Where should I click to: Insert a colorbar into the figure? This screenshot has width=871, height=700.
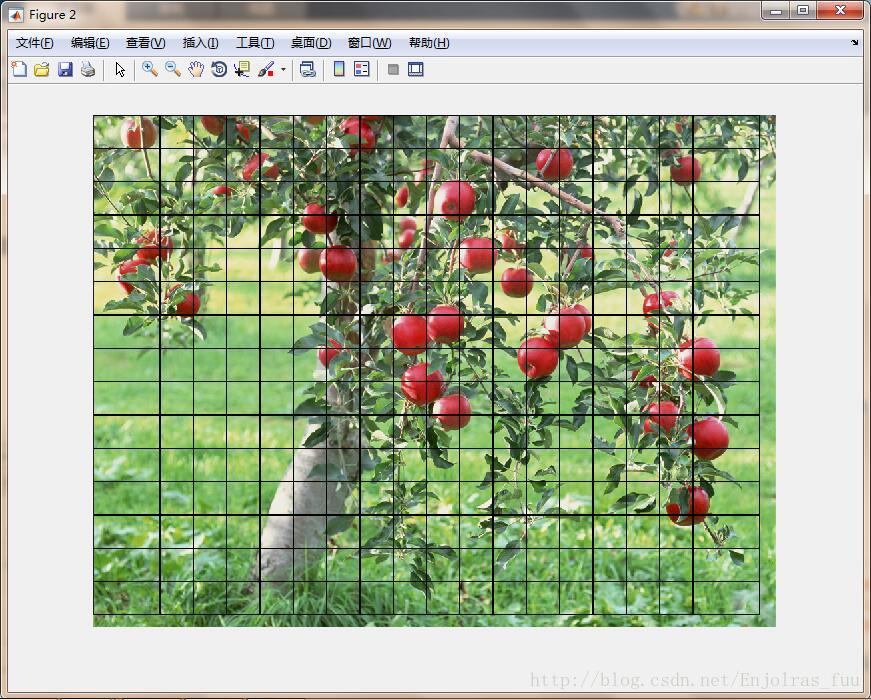(x=339, y=69)
